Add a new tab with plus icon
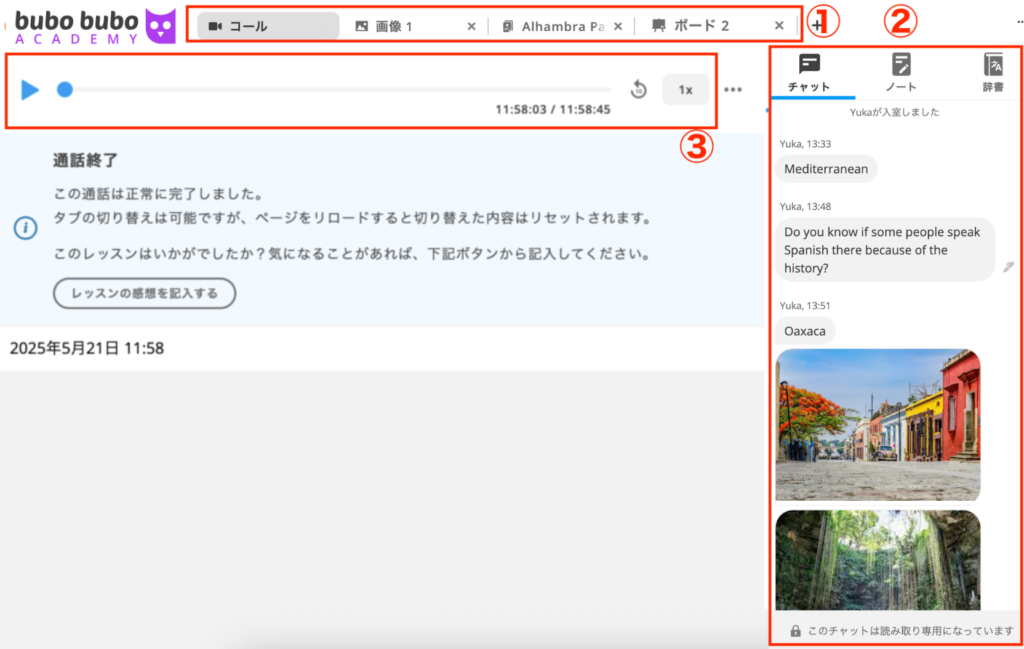The height and width of the screenshot is (649, 1024). click(x=818, y=26)
